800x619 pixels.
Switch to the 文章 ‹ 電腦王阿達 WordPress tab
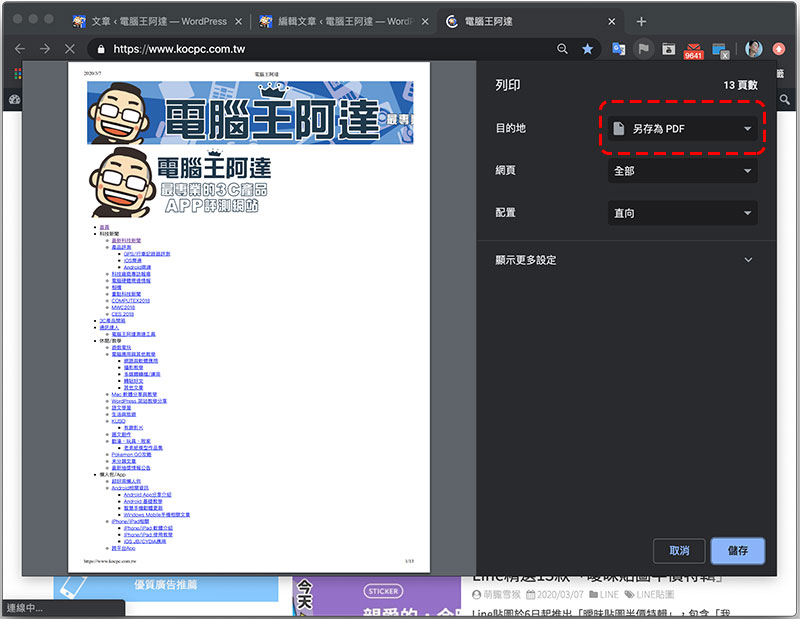[x=156, y=21]
